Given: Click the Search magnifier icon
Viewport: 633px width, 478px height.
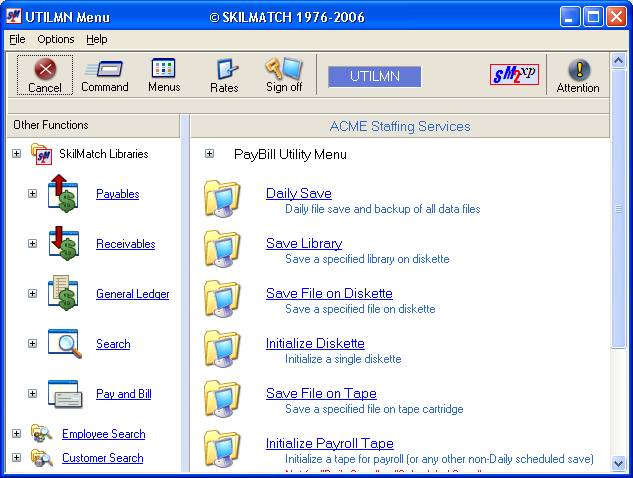Looking at the screenshot, I should [x=65, y=344].
